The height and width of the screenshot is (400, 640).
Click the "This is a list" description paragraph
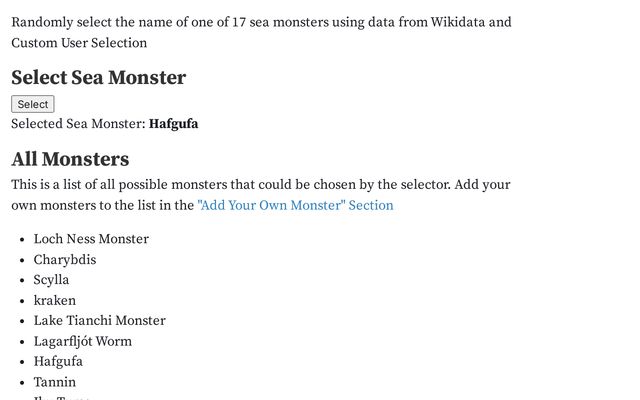(260, 195)
